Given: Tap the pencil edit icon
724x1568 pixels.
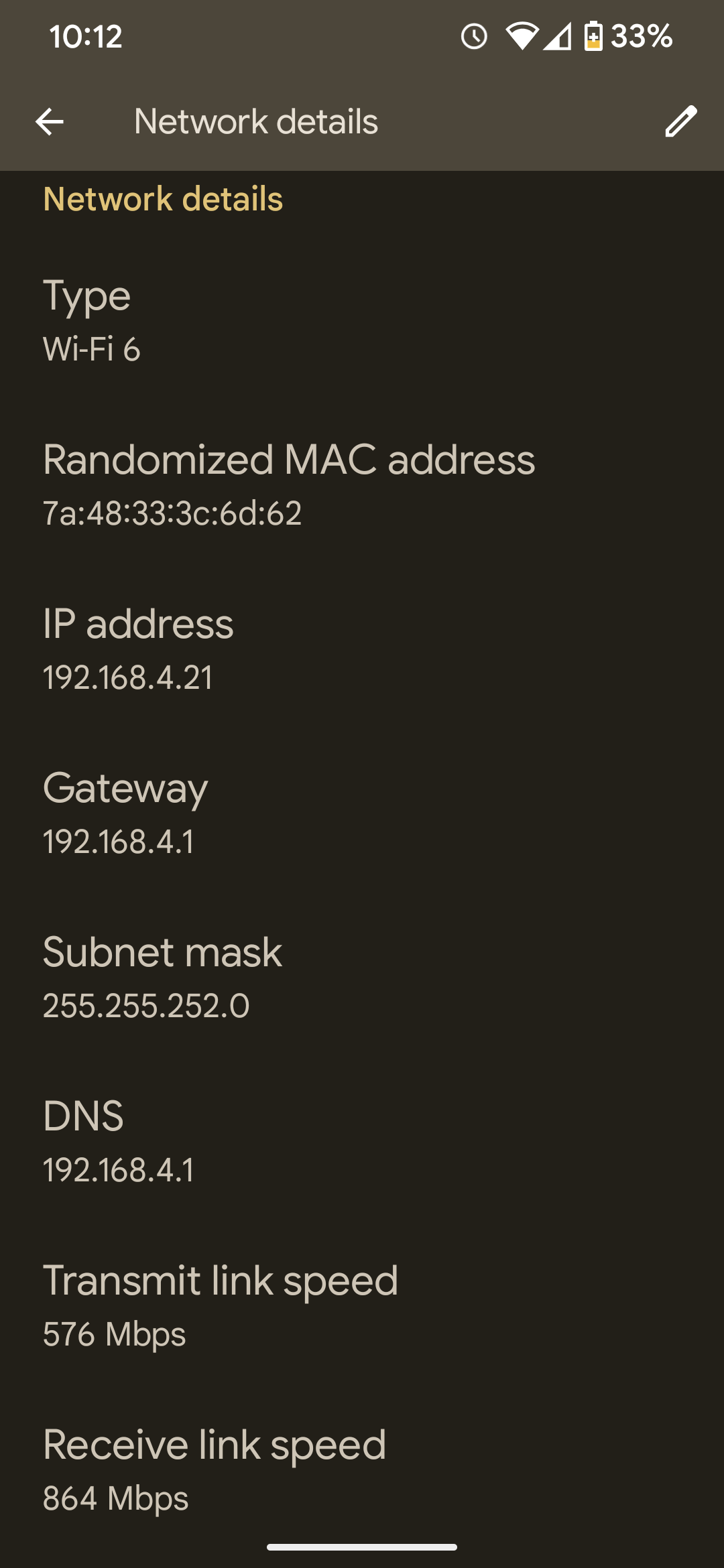Looking at the screenshot, I should click(x=680, y=122).
